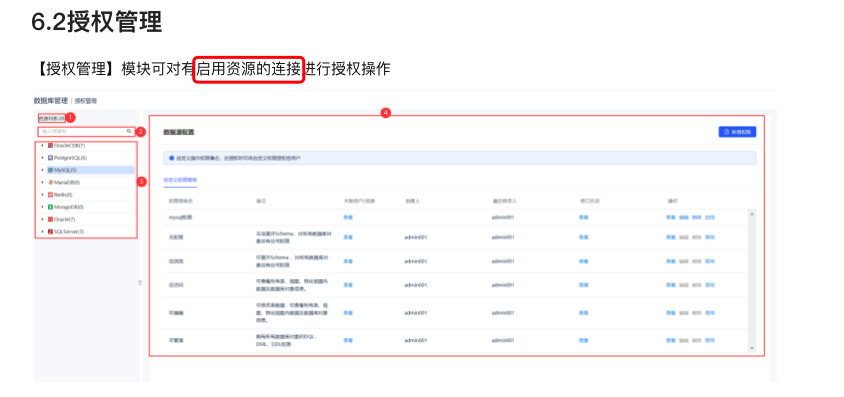Click the search magnifier icon in resource box
Screen dimensions: 844x397
click(129, 131)
